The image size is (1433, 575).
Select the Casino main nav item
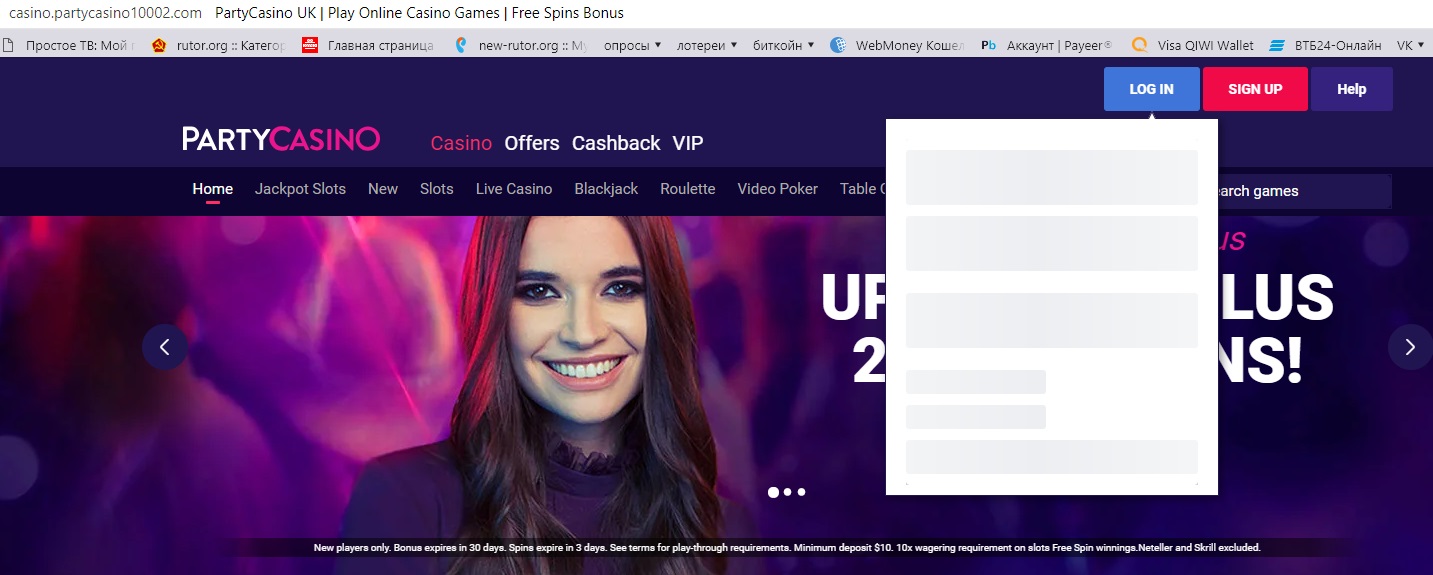(x=461, y=143)
